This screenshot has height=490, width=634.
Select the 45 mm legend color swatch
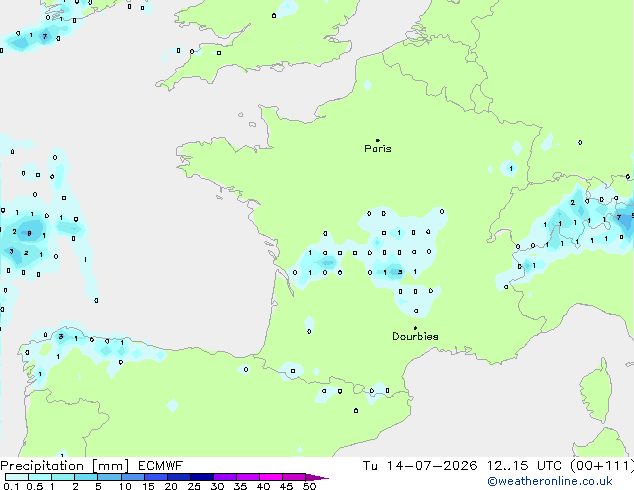(x=294, y=477)
